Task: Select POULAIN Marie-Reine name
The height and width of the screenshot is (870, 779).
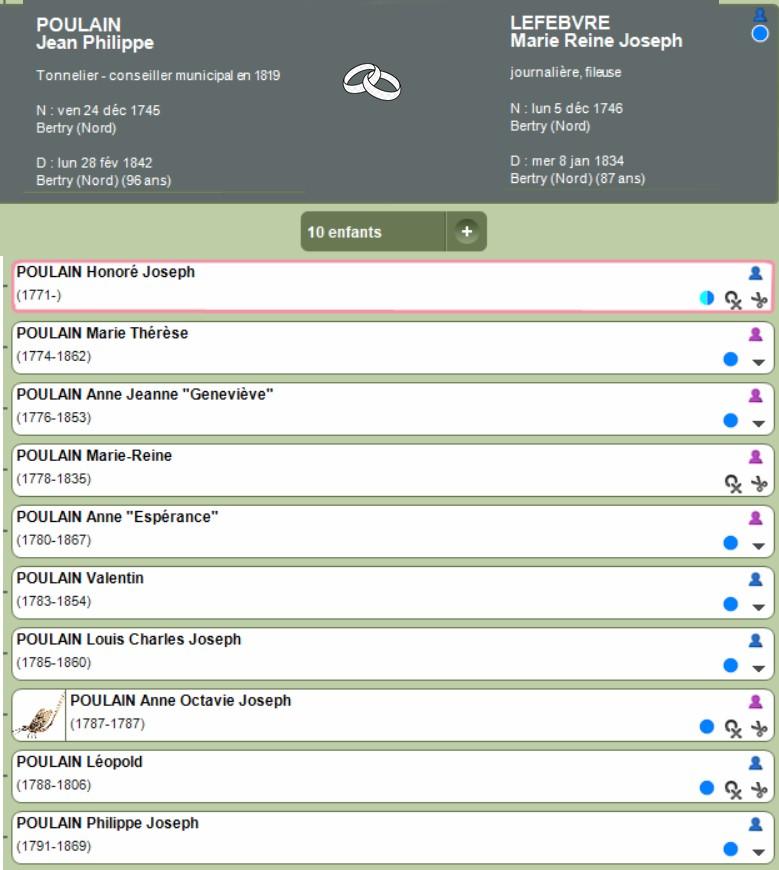Action: click(x=94, y=456)
